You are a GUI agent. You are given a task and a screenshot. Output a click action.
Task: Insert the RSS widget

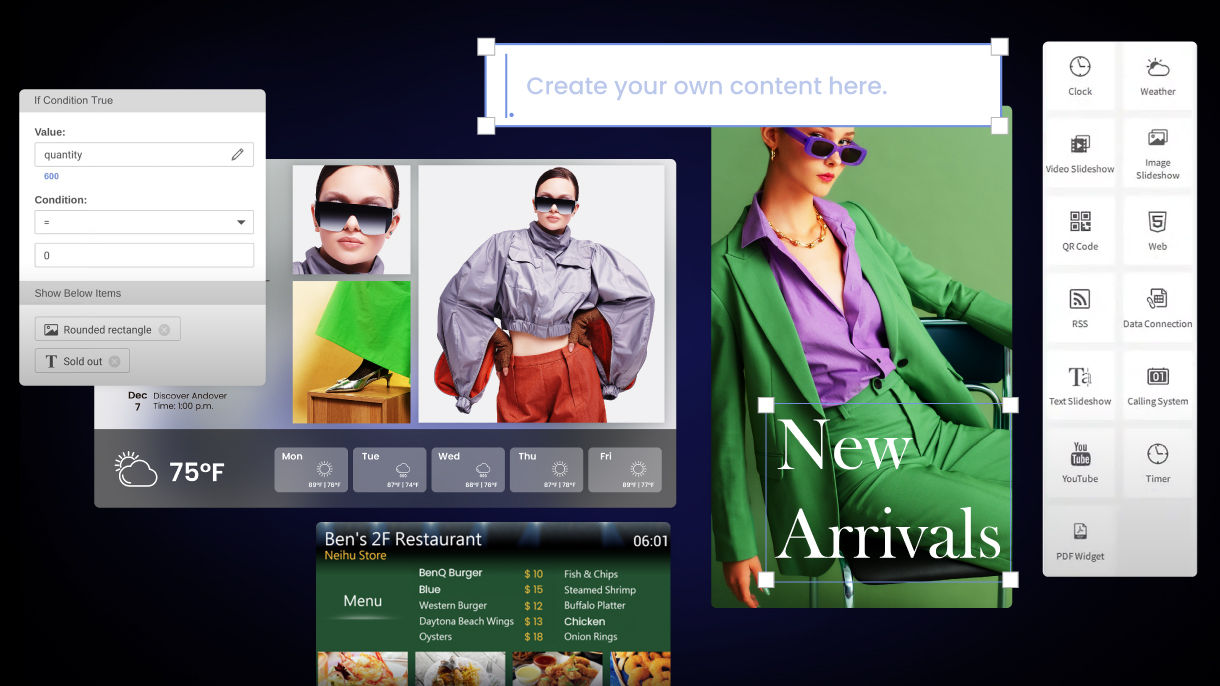point(1079,306)
